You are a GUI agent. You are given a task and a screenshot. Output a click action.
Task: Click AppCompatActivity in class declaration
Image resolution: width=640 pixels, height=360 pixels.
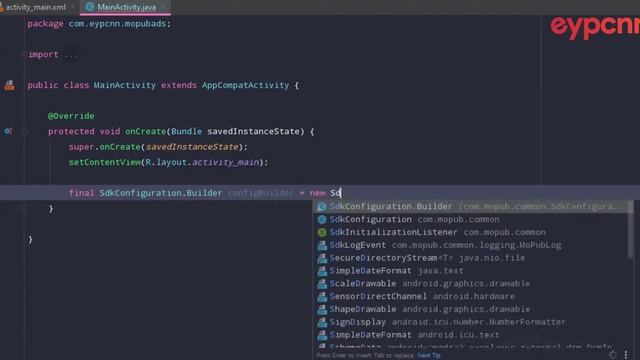point(245,85)
